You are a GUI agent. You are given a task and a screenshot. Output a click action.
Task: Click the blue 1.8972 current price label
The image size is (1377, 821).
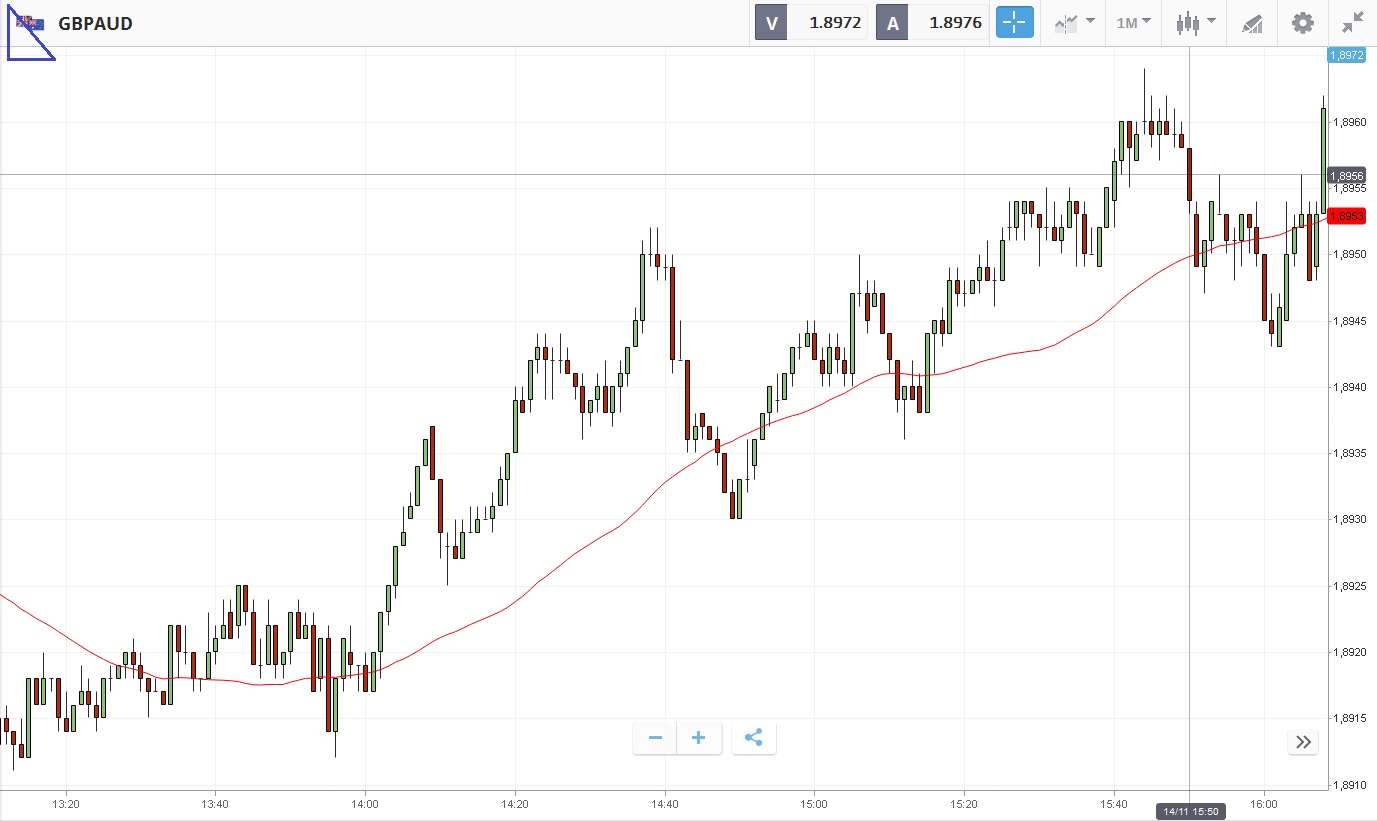[1347, 56]
